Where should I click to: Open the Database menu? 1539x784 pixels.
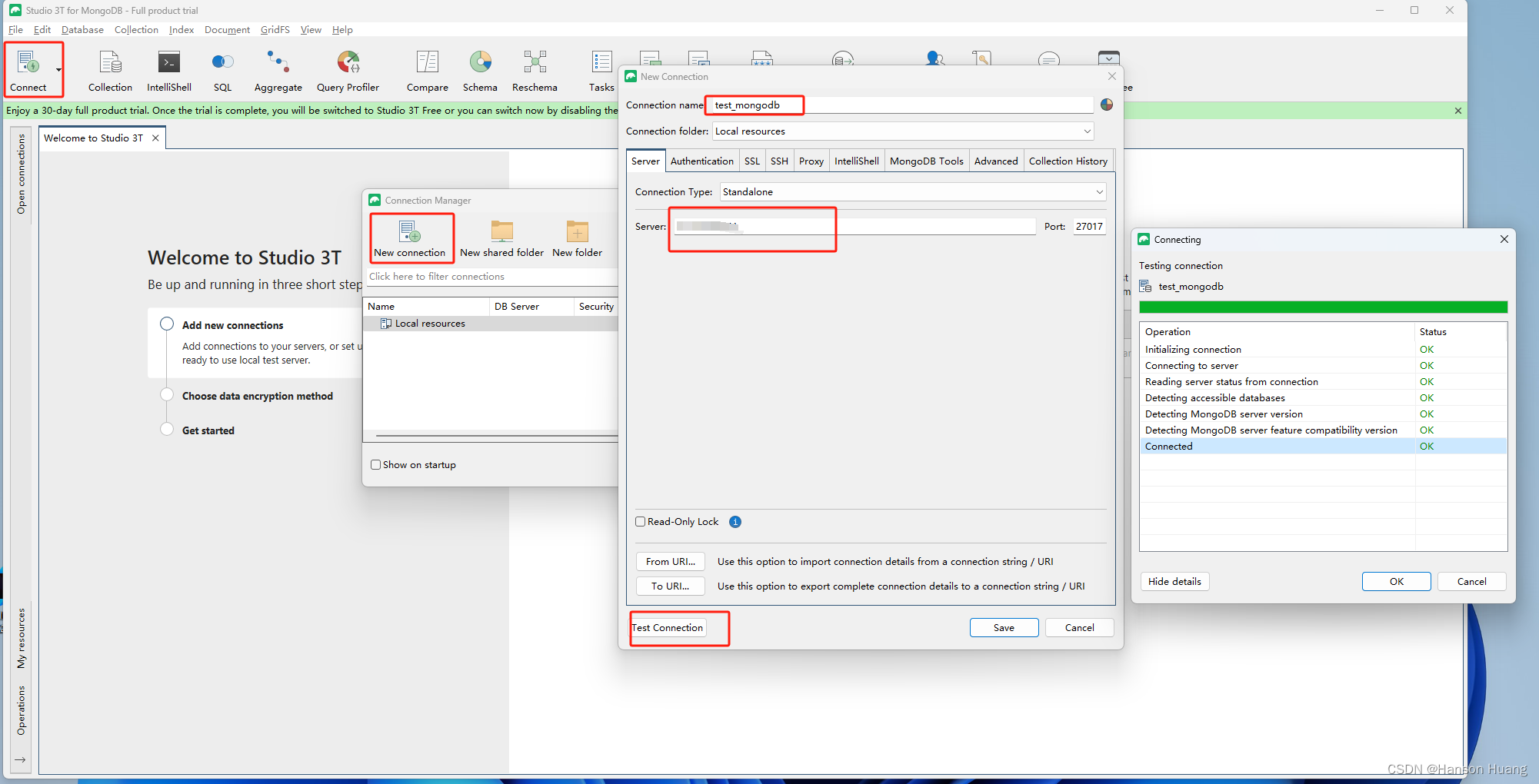pos(82,30)
